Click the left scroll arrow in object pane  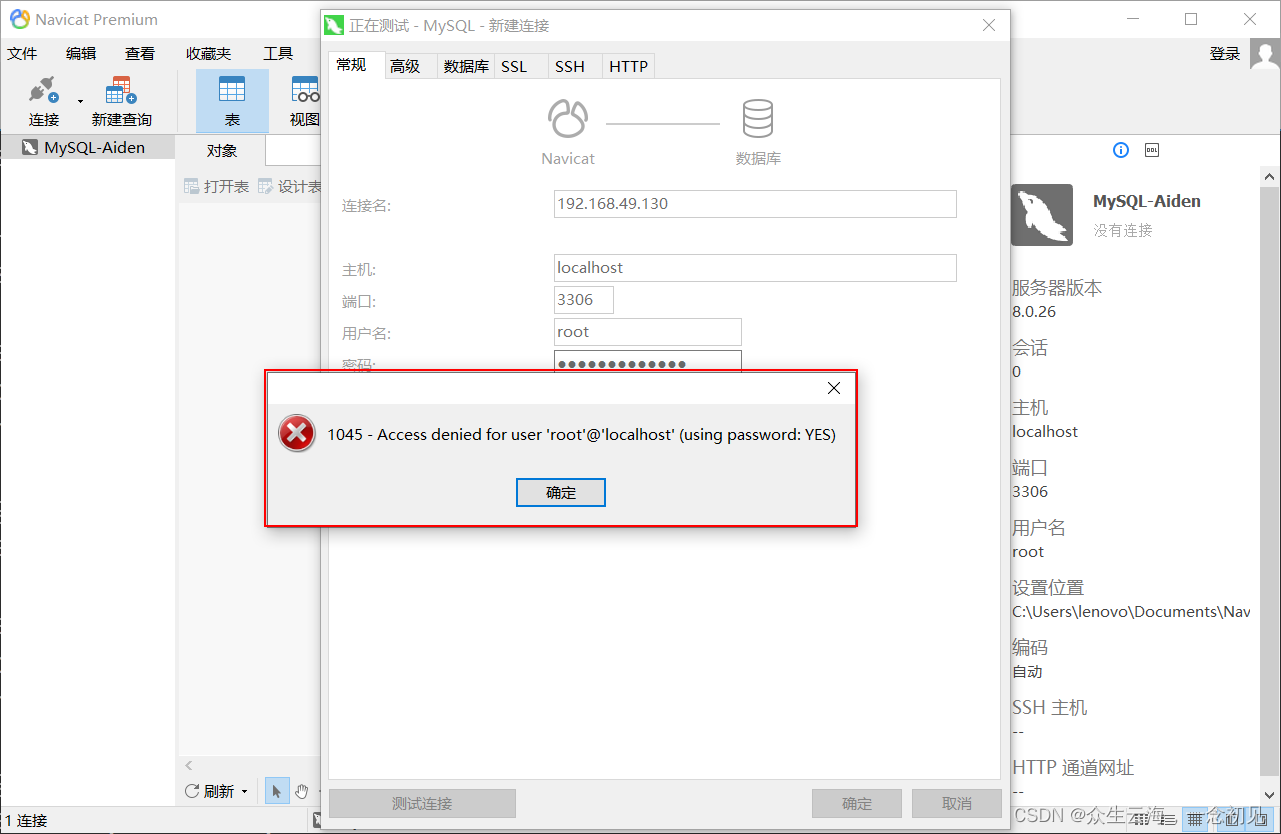click(x=189, y=766)
